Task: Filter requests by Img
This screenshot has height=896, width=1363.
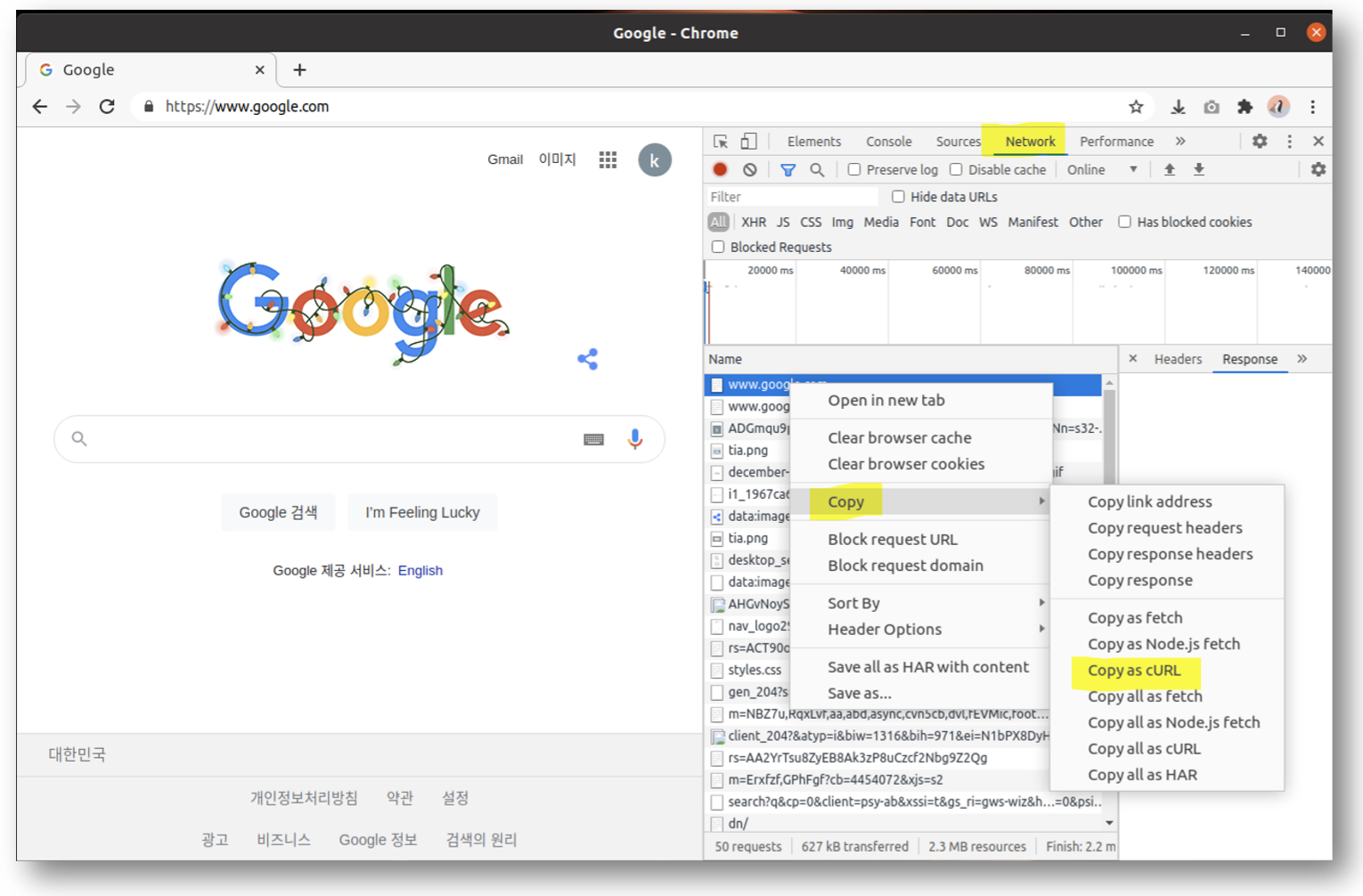Action: [842, 222]
